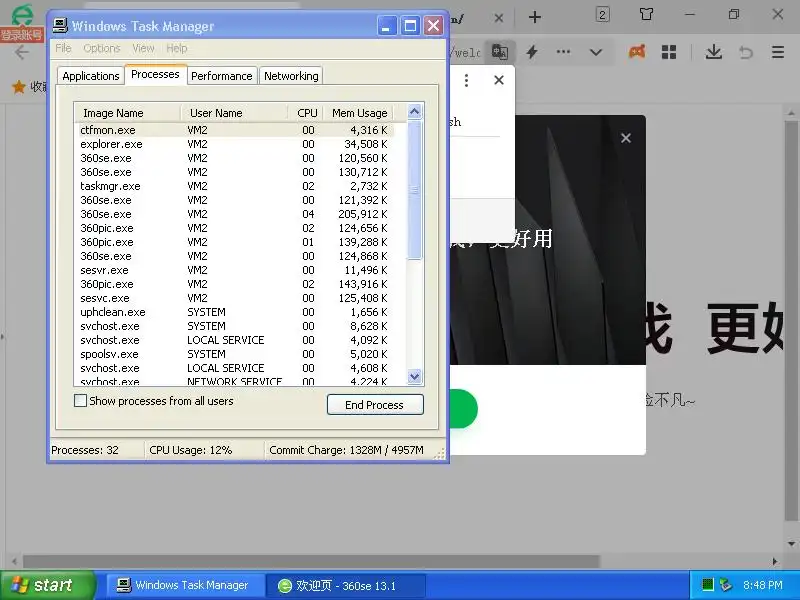The width and height of the screenshot is (800, 600).
Task: Select the svchost.exe row using 8,628 K
Action: point(235,326)
